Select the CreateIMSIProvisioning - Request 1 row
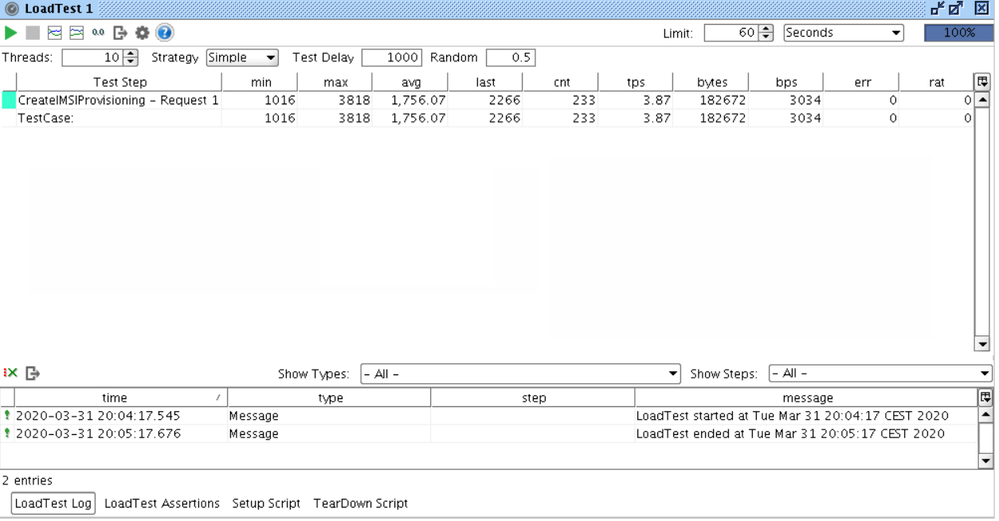Screen dimensions: 999x521 [118, 100]
